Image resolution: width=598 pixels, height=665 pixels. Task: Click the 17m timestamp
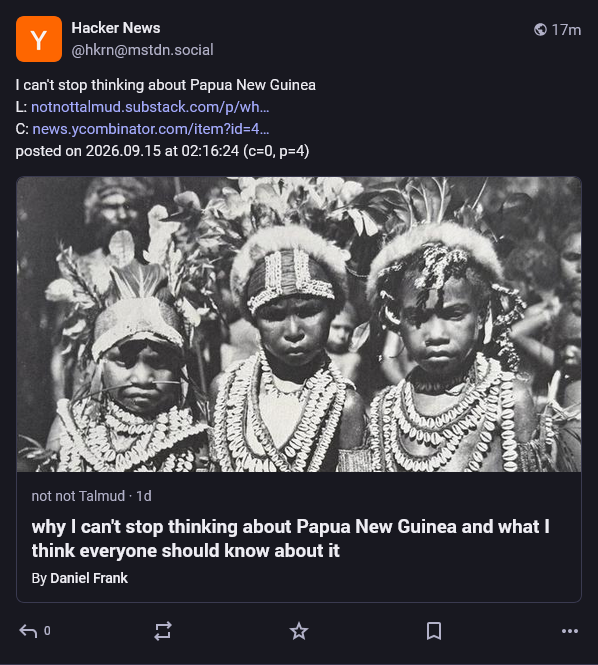[566, 30]
